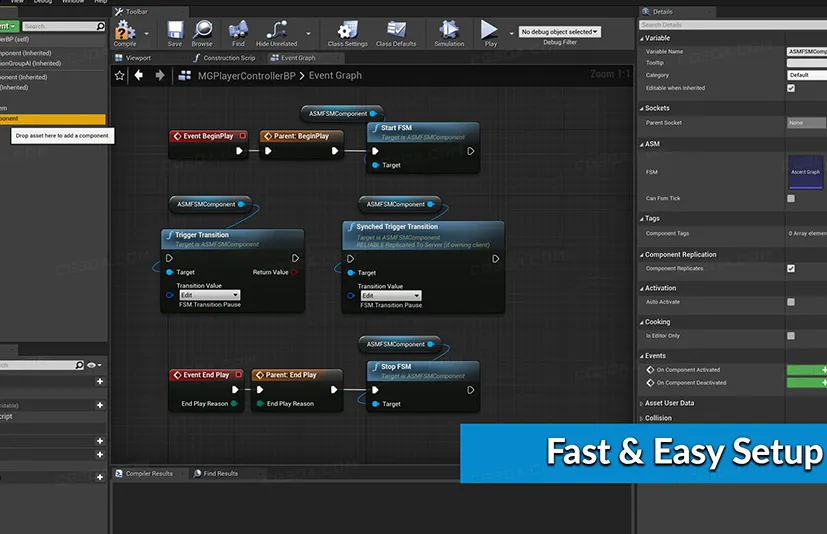The height and width of the screenshot is (534, 827).
Task: Open the Find tool
Action: click(x=238, y=33)
